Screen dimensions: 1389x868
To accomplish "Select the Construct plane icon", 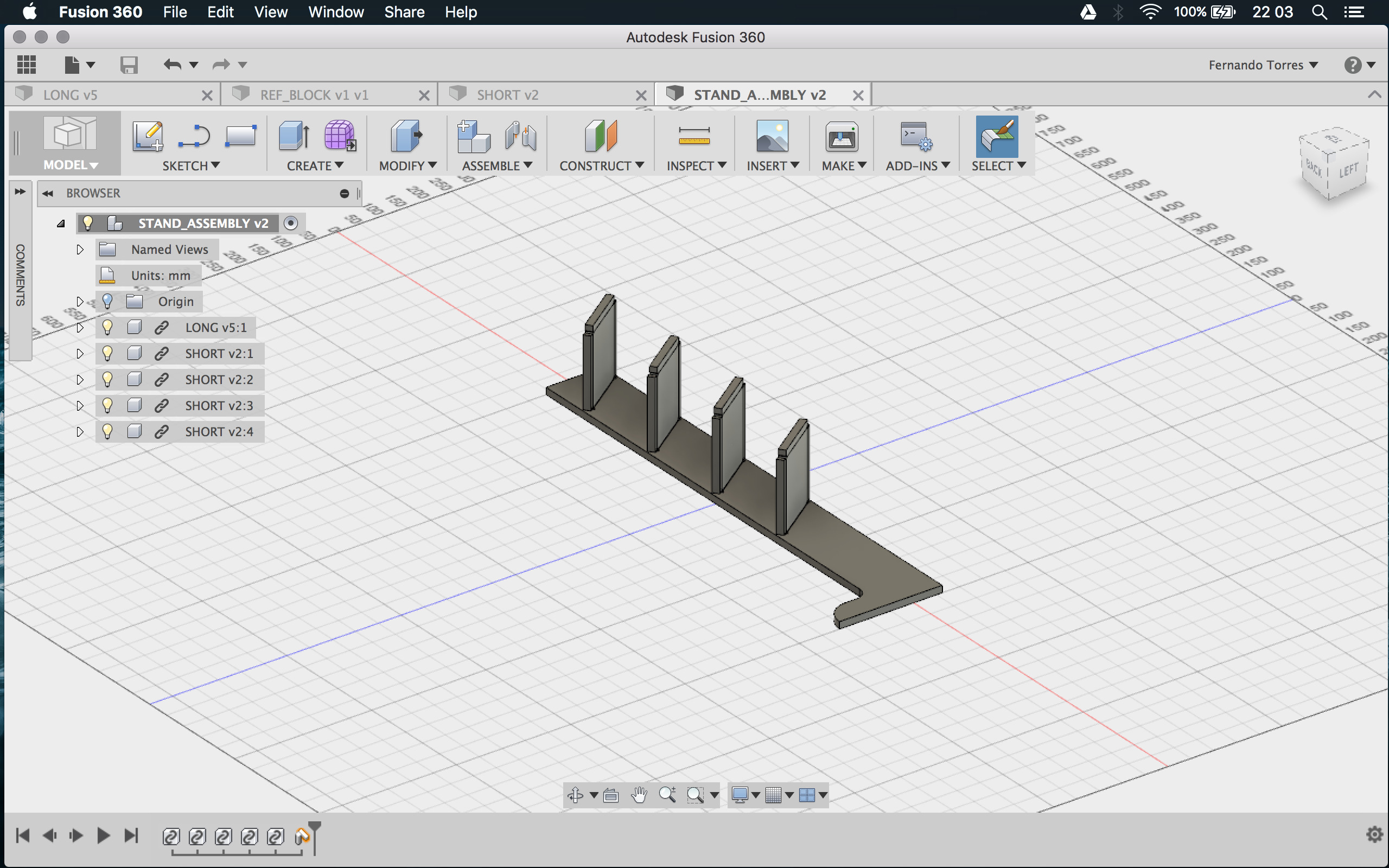I will [601, 136].
